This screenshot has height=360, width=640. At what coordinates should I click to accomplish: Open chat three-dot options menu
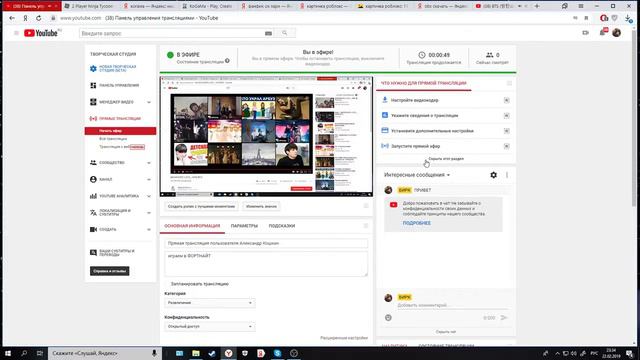tap(507, 175)
